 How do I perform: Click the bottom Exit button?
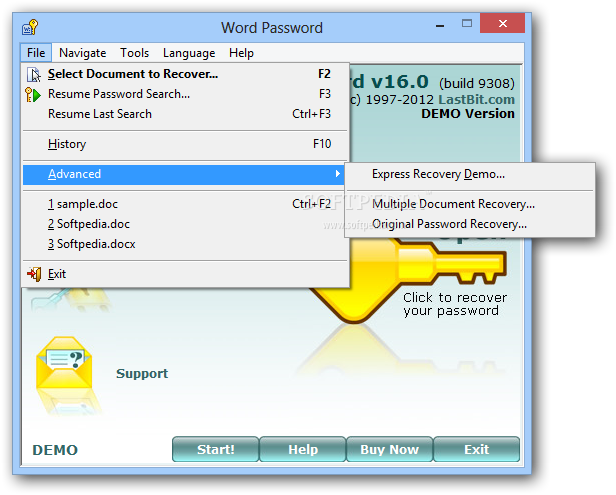click(477, 449)
